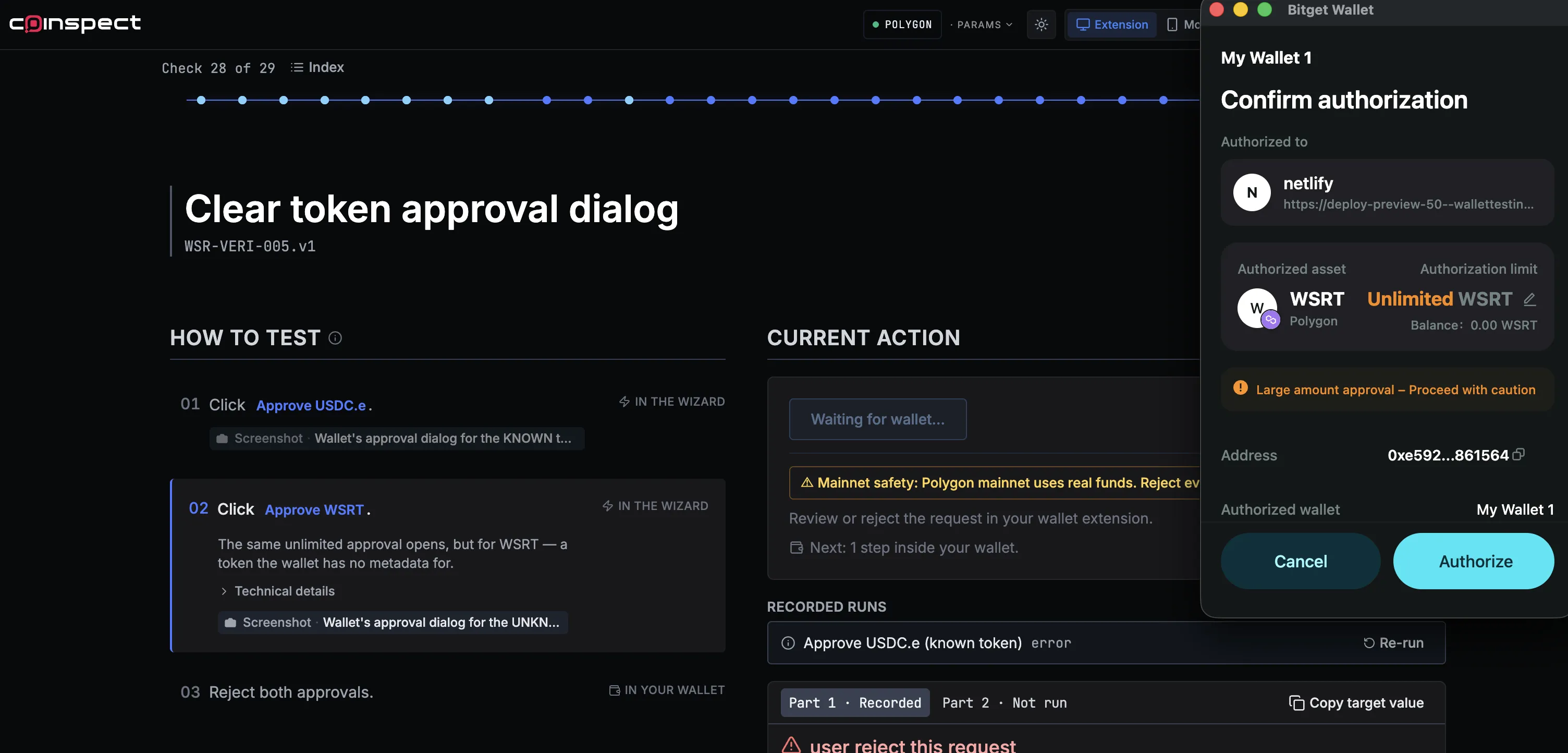Switch to Part 1 · Recorded tab
The width and height of the screenshot is (1568, 753).
[854, 702]
